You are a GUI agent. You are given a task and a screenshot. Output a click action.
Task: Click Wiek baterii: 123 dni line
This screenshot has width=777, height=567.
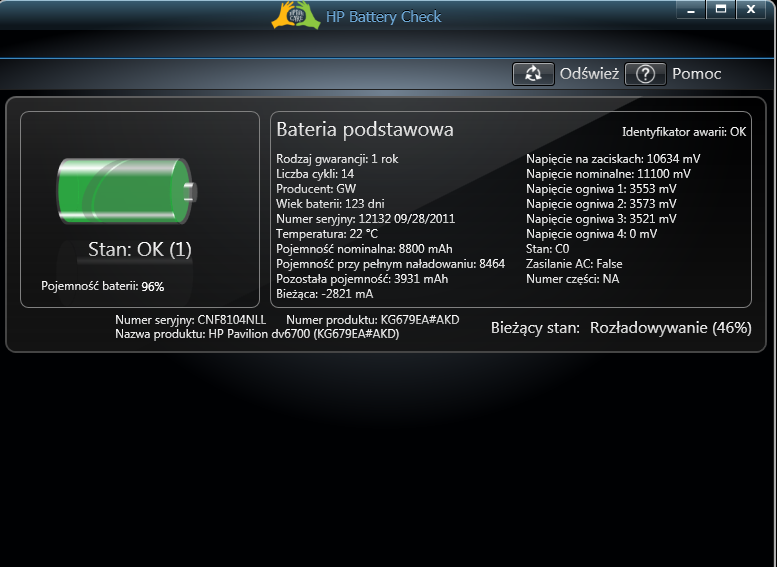pos(330,204)
